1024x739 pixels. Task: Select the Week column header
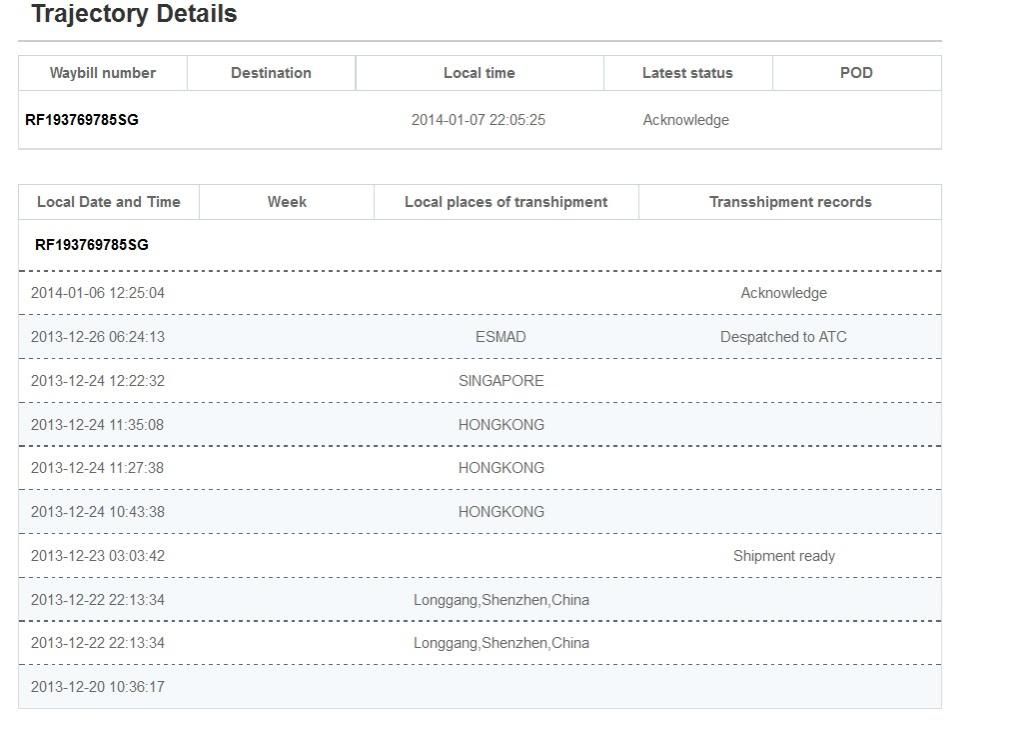click(287, 202)
